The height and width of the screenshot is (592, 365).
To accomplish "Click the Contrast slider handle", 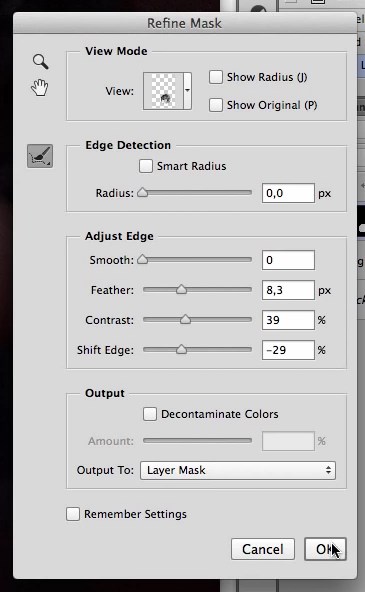I will [185, 319].
